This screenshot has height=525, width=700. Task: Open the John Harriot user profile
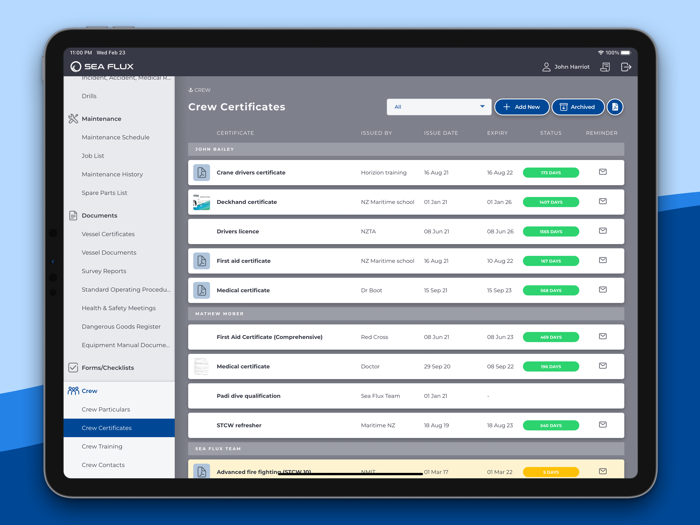click(566, 67)
